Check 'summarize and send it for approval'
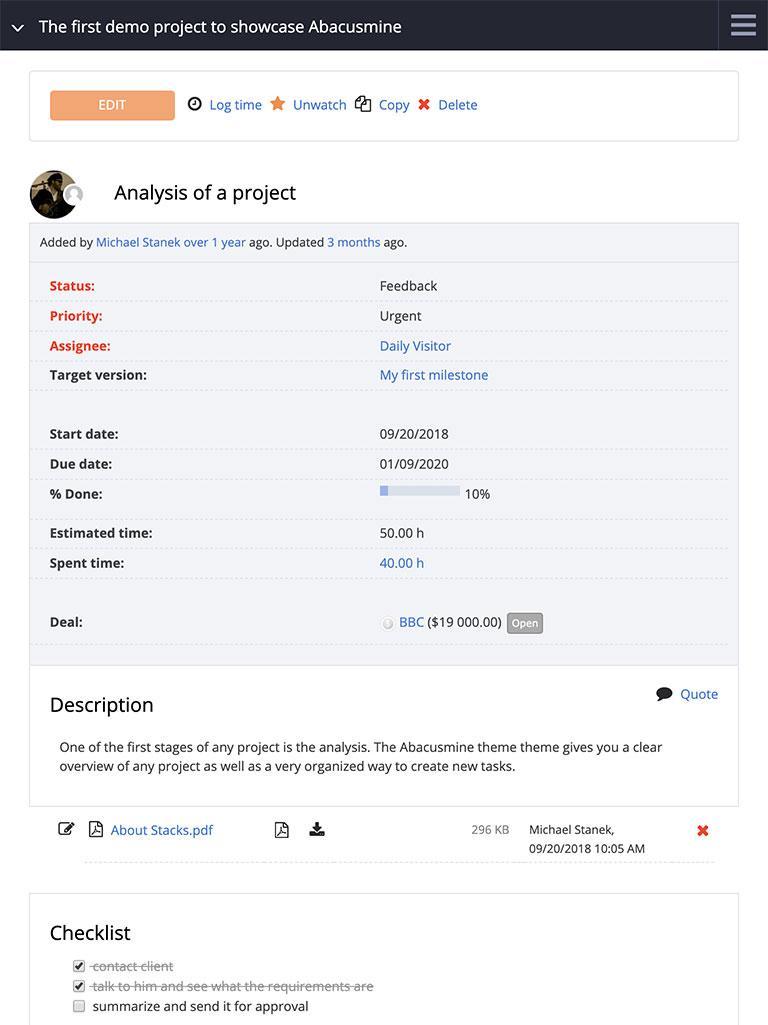 pyautogui.click(x=79, y=1006)
